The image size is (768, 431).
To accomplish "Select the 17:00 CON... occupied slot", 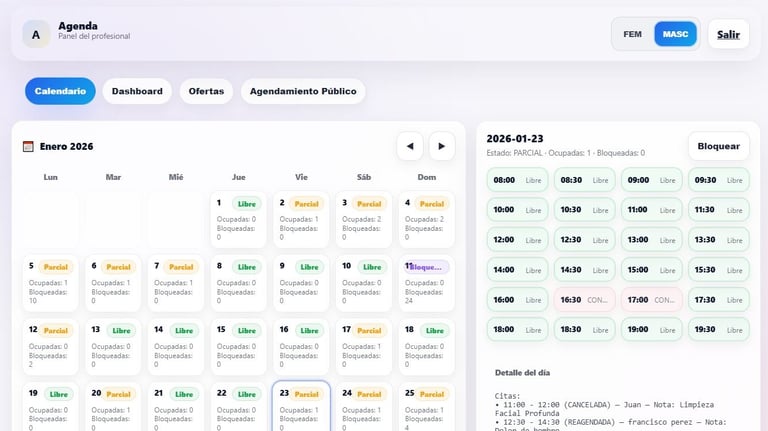I will (x=651, y=300).
